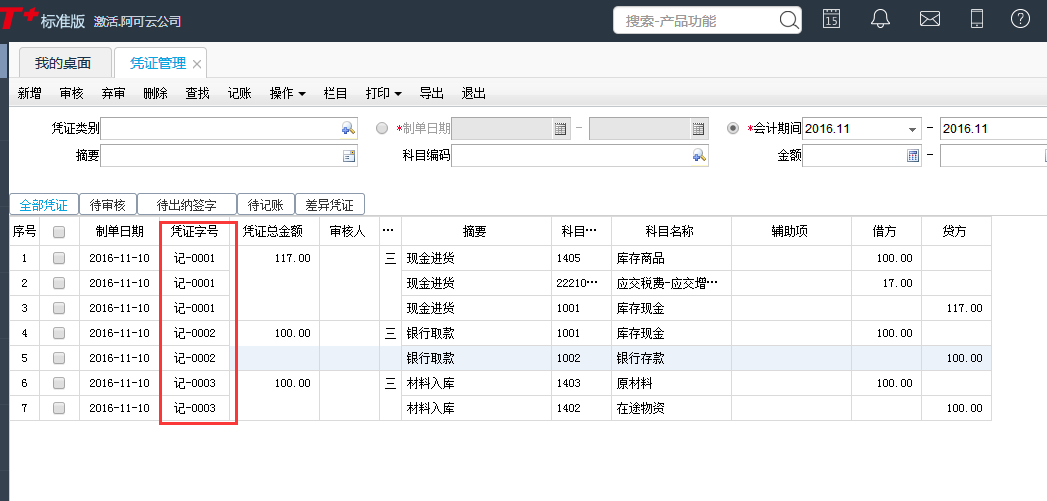
Task: Click account code 1405 cell
Action: (581, 259)
